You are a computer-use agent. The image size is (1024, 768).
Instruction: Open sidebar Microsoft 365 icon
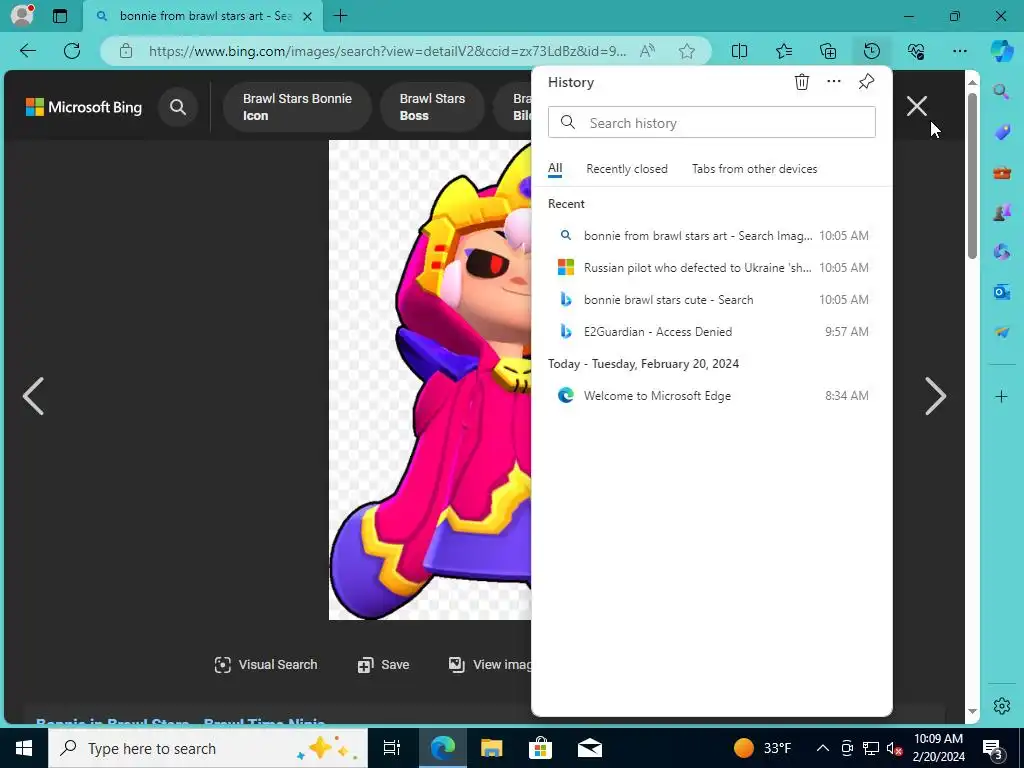[1002, 252]
